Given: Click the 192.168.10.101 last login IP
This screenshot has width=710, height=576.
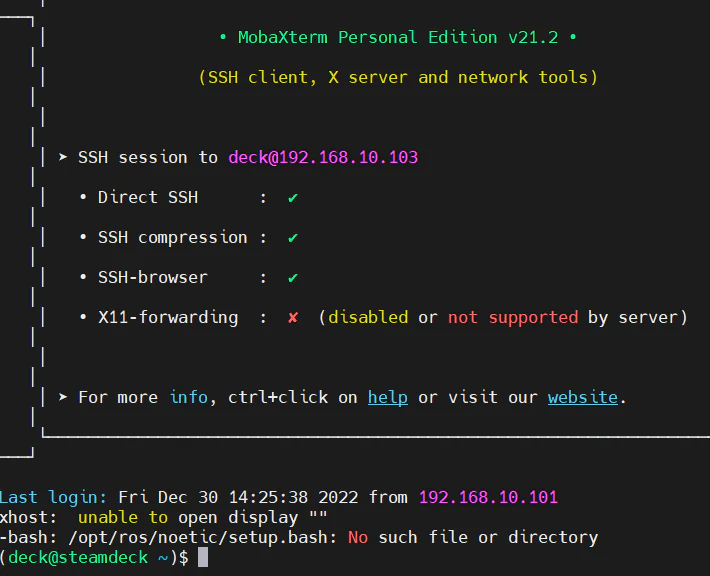Looking at the screenshot, I should (x=488, y=497).
